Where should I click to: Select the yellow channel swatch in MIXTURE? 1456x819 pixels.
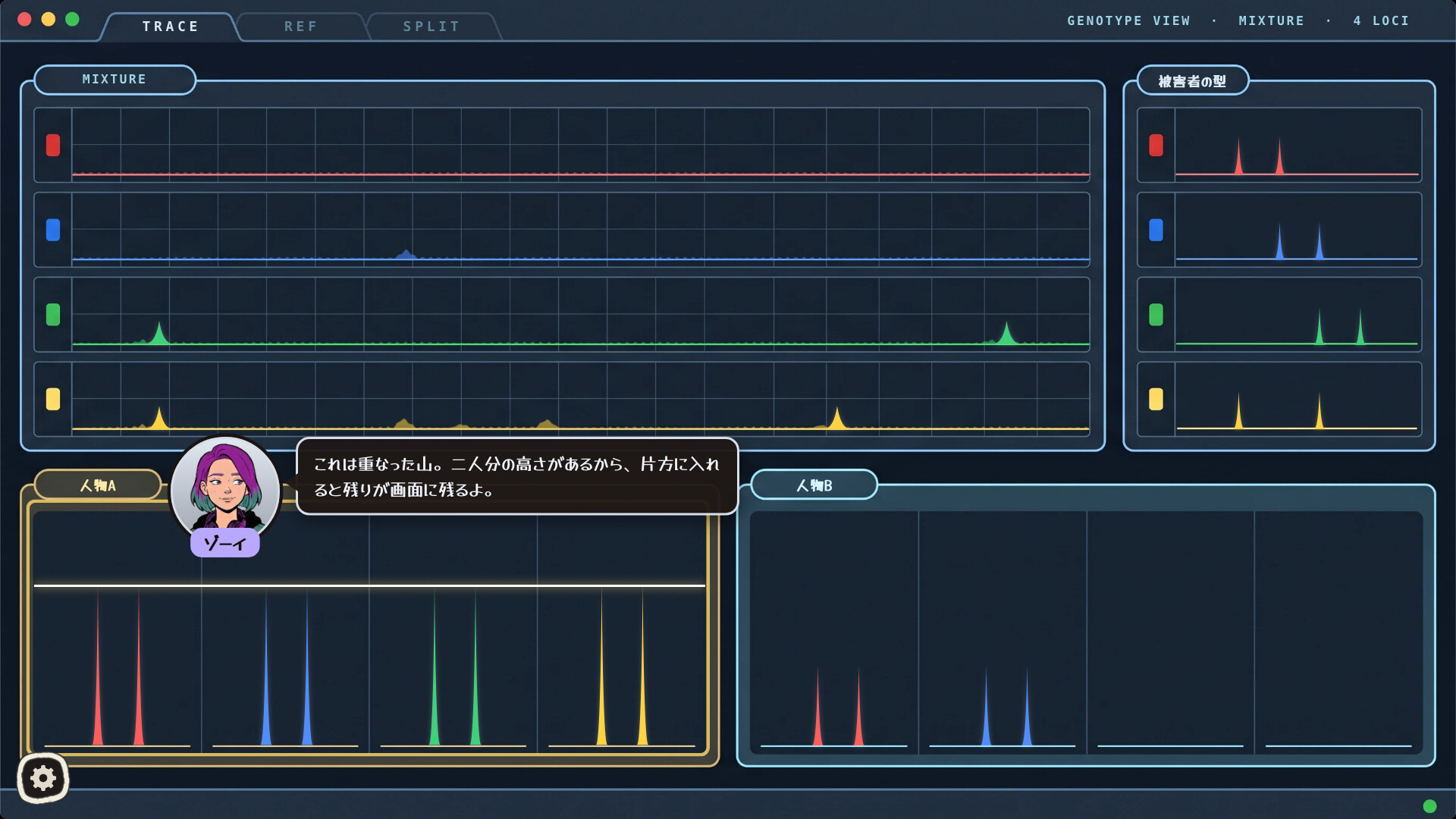[53, 399]
